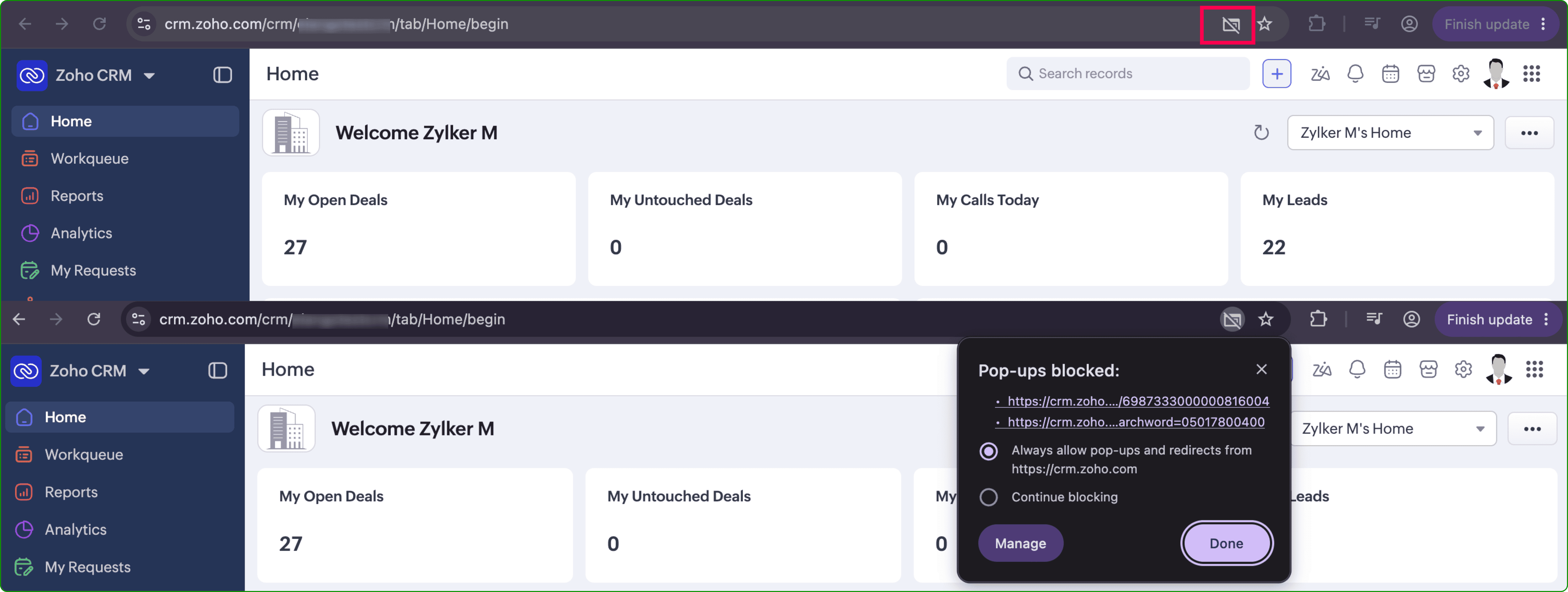This screenshot has height=592, width=1568.
Task: Refresh the home dashboard in top window
Action: pyautogui.click(x=1261, y=133)
